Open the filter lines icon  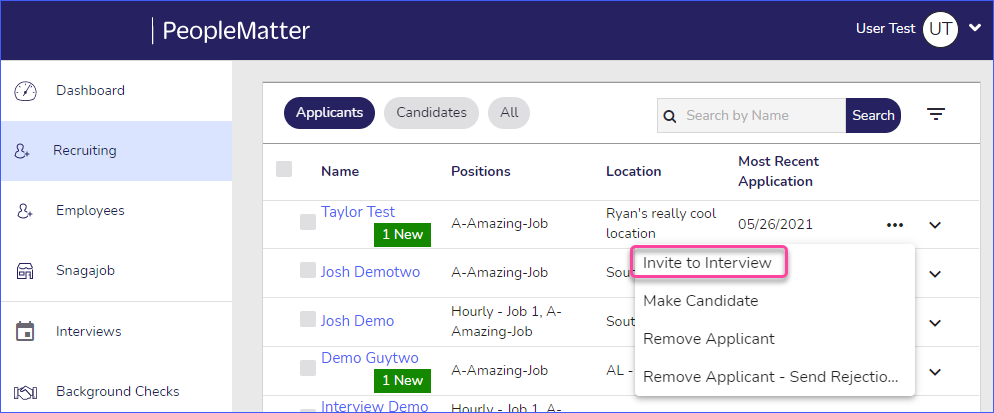click(936, 114)
